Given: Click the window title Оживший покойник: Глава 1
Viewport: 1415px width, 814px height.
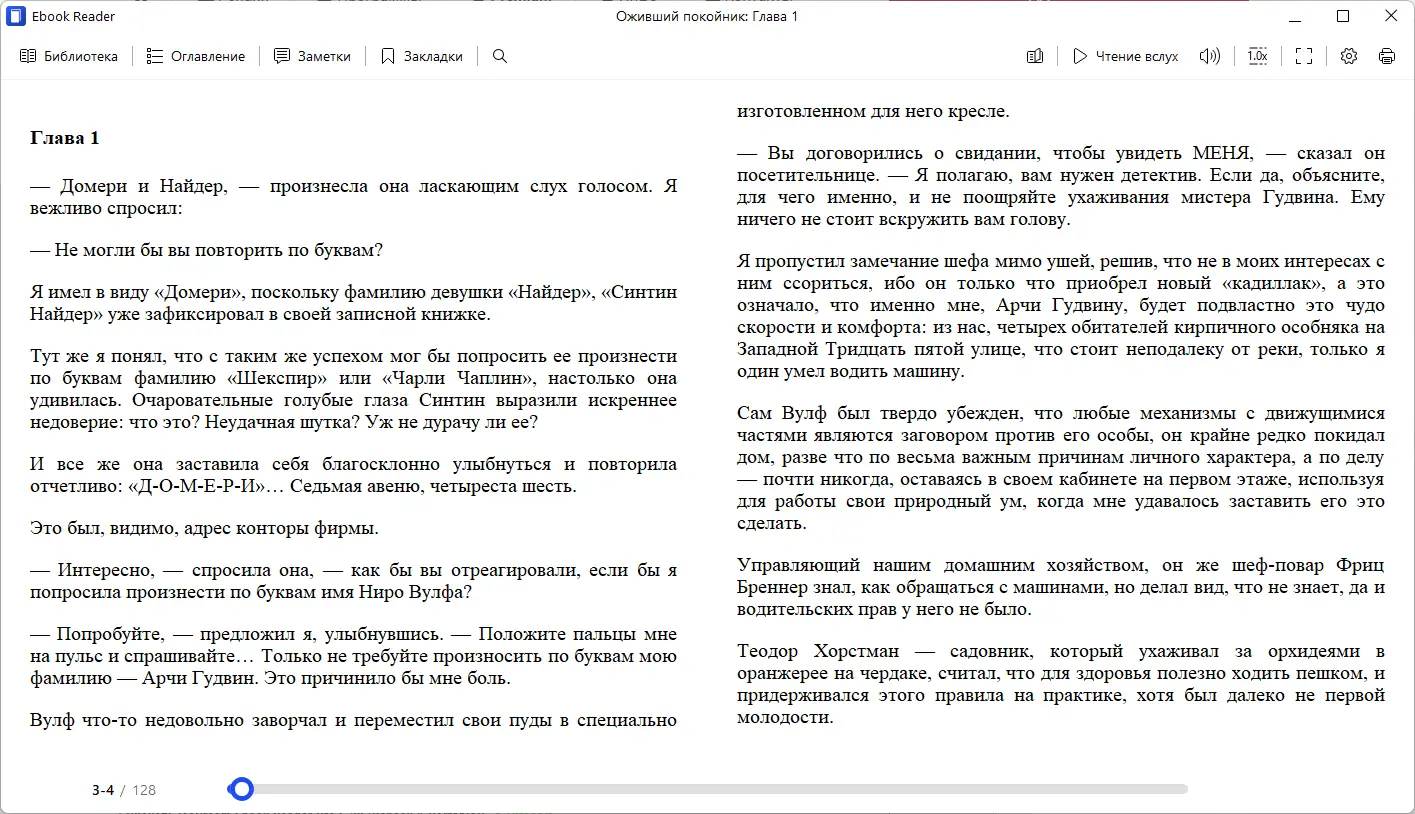Looking at the screenshot, I should click(707, 16).
